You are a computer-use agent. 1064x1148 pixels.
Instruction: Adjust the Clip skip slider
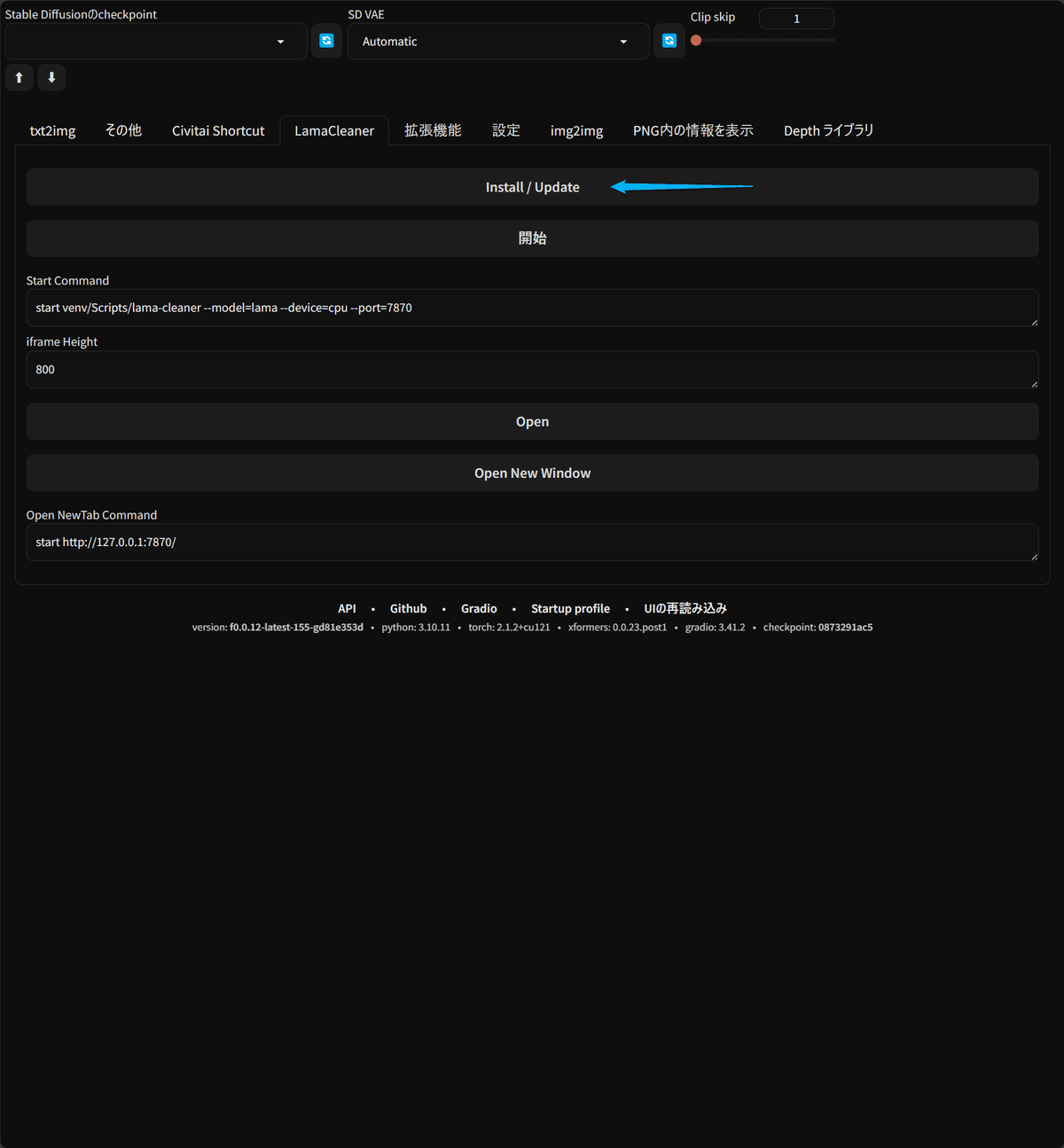coord(696,40)
